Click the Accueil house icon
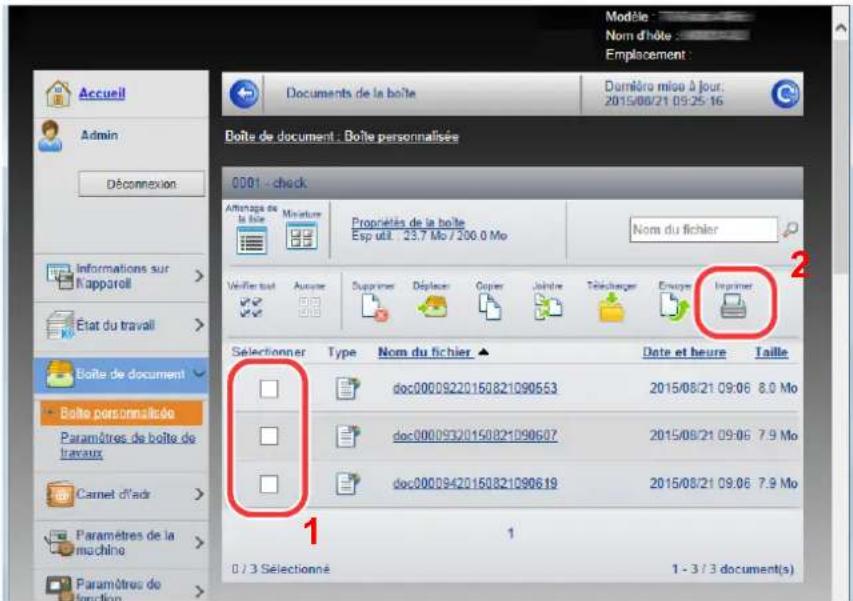The height and width of the screenshot is (601, 853). tap(58, 94)
